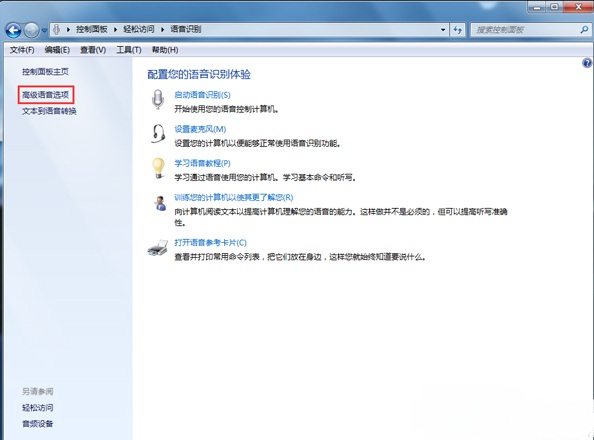Click 设置麦克风(M) link
This screenshot has height=440, width=594.
pyautogui.click(x=200, y=129)
